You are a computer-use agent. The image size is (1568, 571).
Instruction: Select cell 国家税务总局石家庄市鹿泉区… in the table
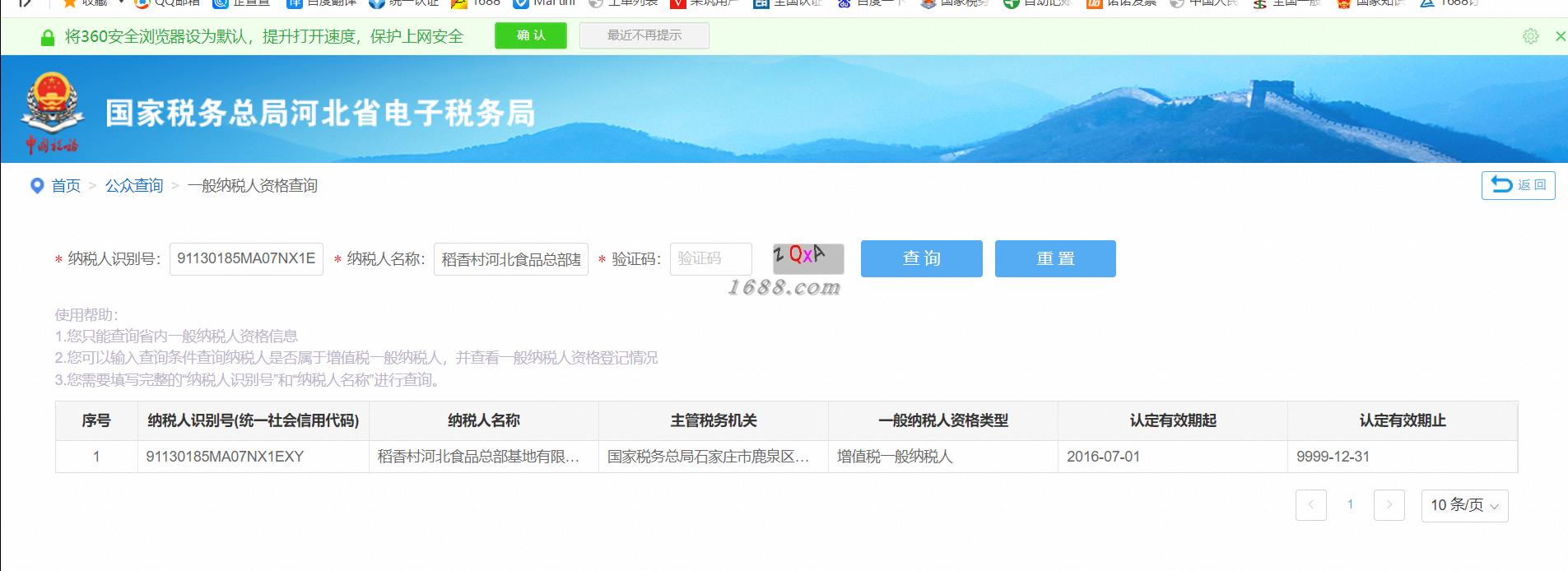pos(714,457)
